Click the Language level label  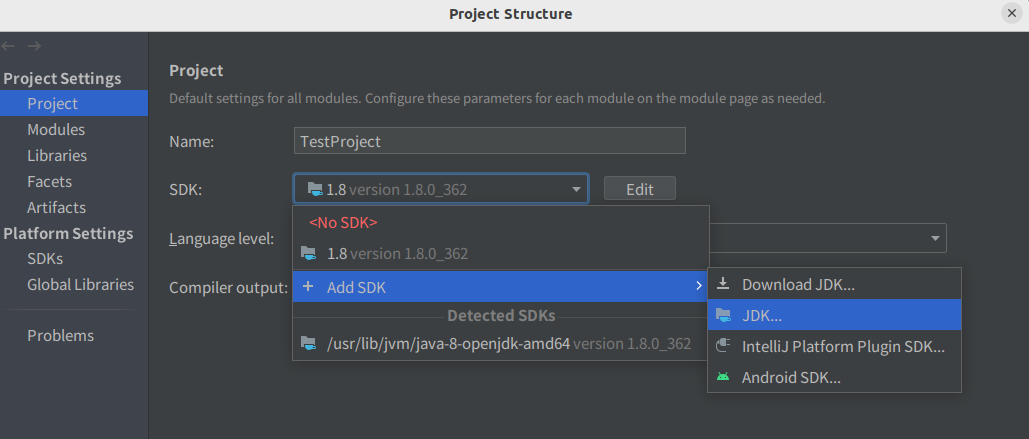(x=221, y=239)
